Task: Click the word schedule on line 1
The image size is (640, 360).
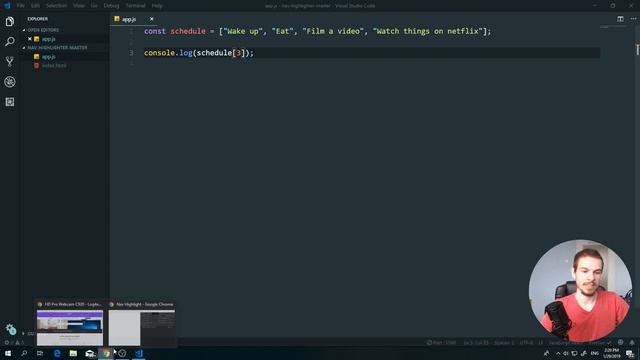Action: [x=188, y=31]
